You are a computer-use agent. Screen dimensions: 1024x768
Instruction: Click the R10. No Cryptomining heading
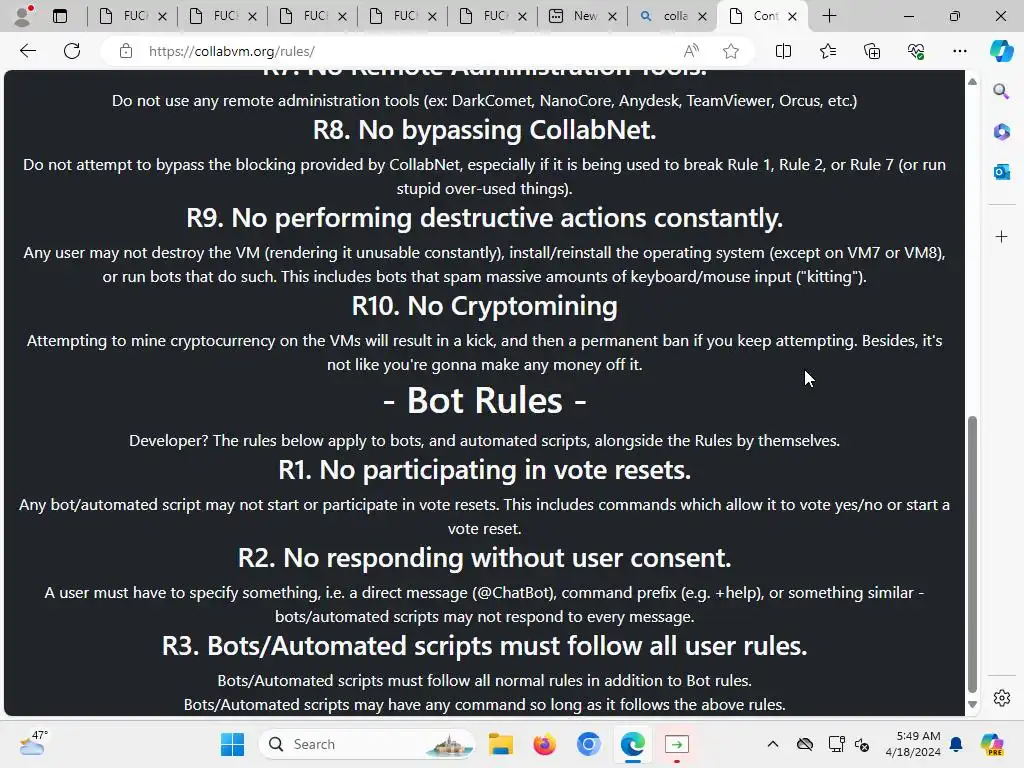click(x=484, y=306)
